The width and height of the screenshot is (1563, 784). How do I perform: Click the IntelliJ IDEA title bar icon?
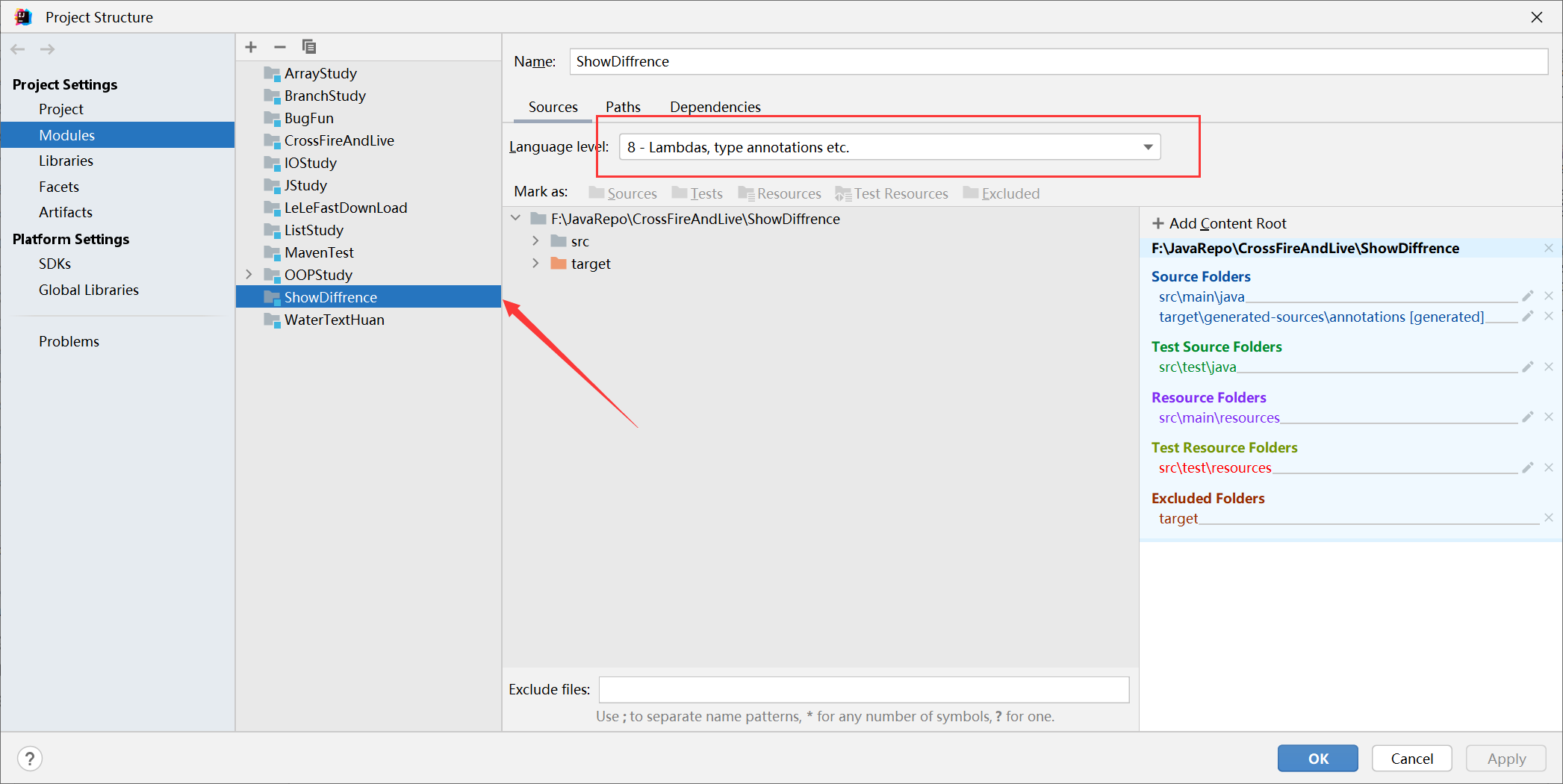23,16
